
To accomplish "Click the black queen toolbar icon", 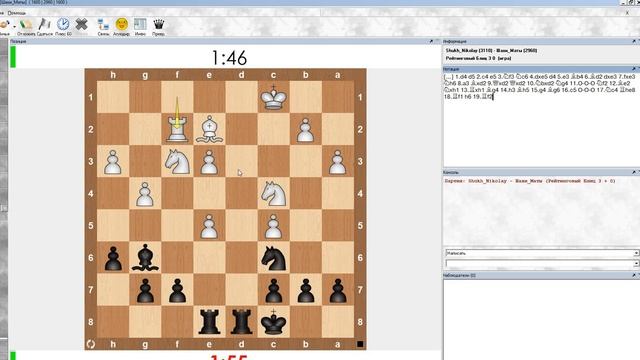I will coord(158,26).
